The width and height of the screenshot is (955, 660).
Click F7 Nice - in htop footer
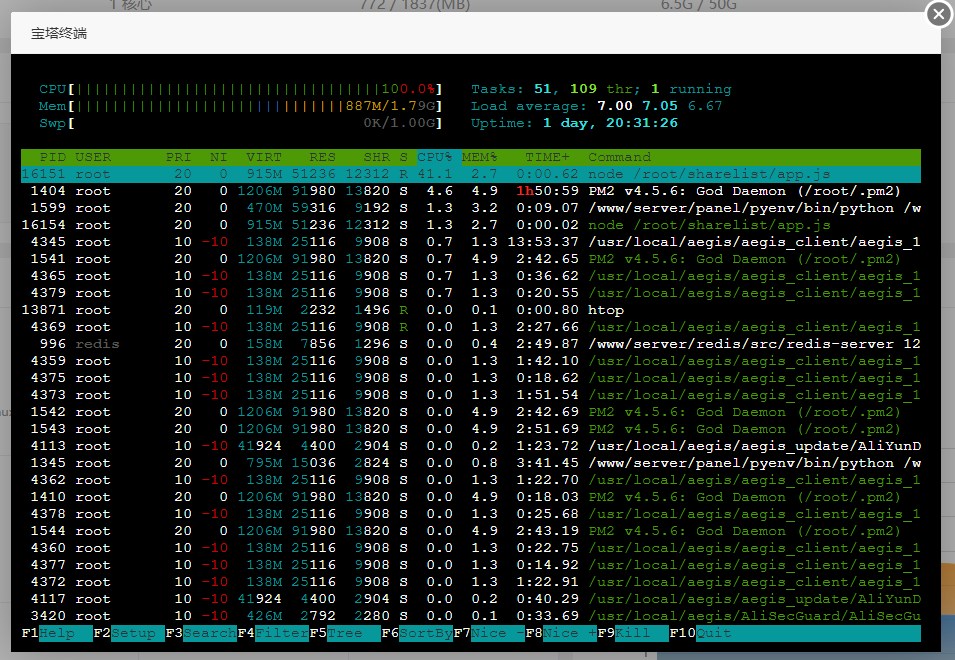point(489,633)
